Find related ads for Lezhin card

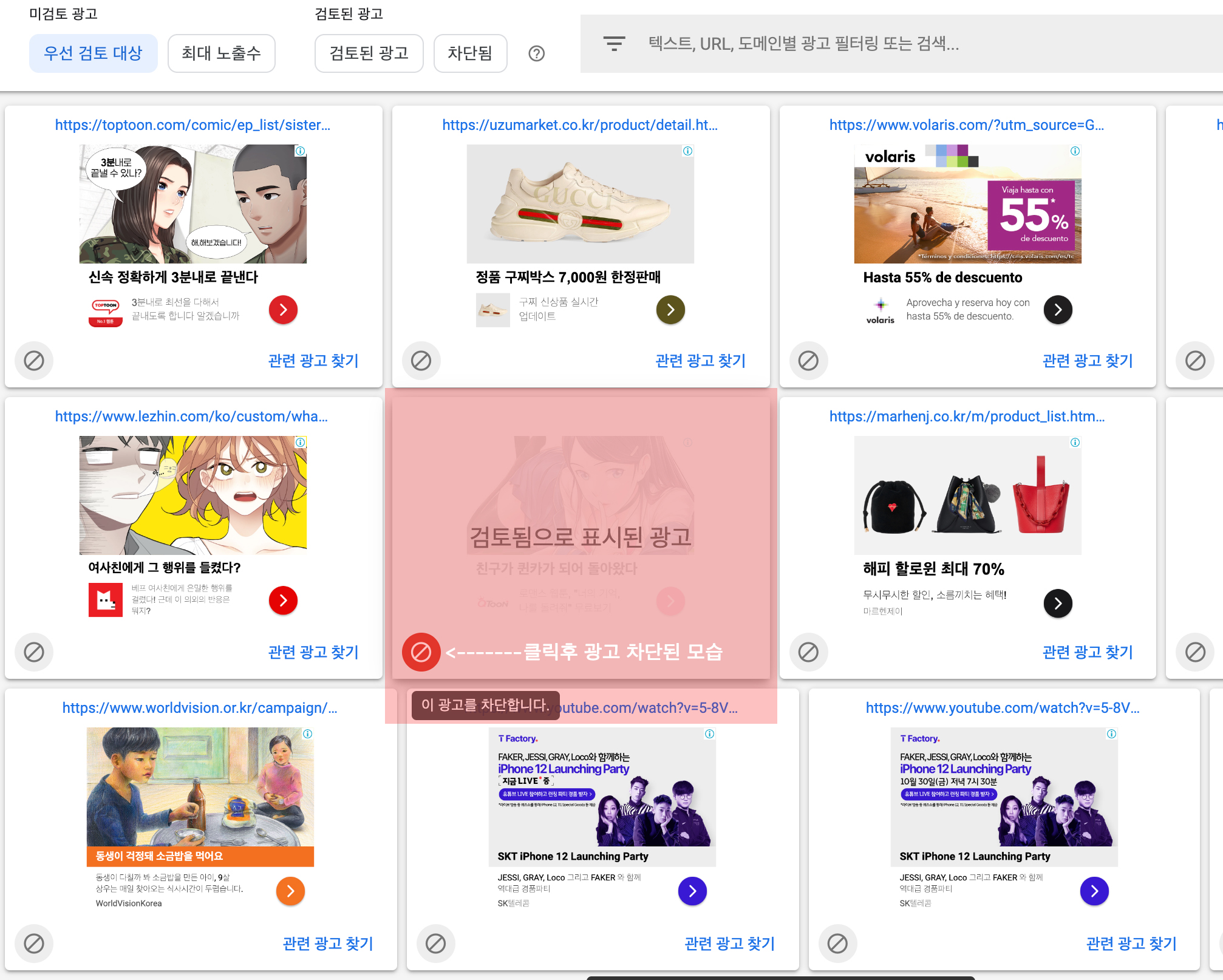[313, 652]
